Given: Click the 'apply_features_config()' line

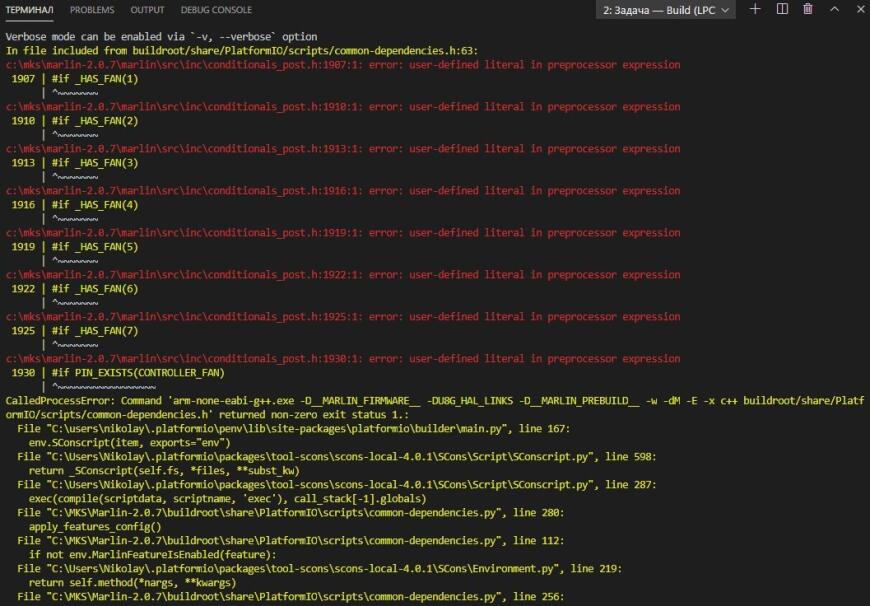Looking at the screenshot, I should coord(95,527).
